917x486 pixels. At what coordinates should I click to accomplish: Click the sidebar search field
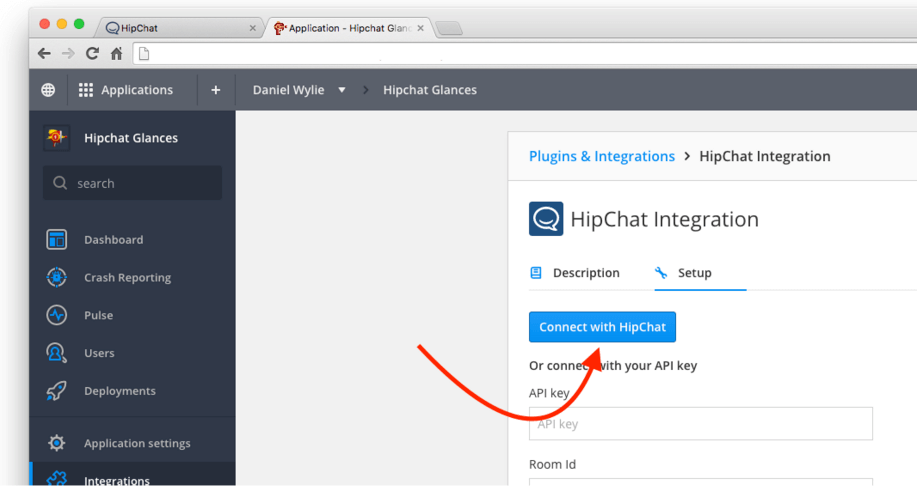[x=132, y=183]
